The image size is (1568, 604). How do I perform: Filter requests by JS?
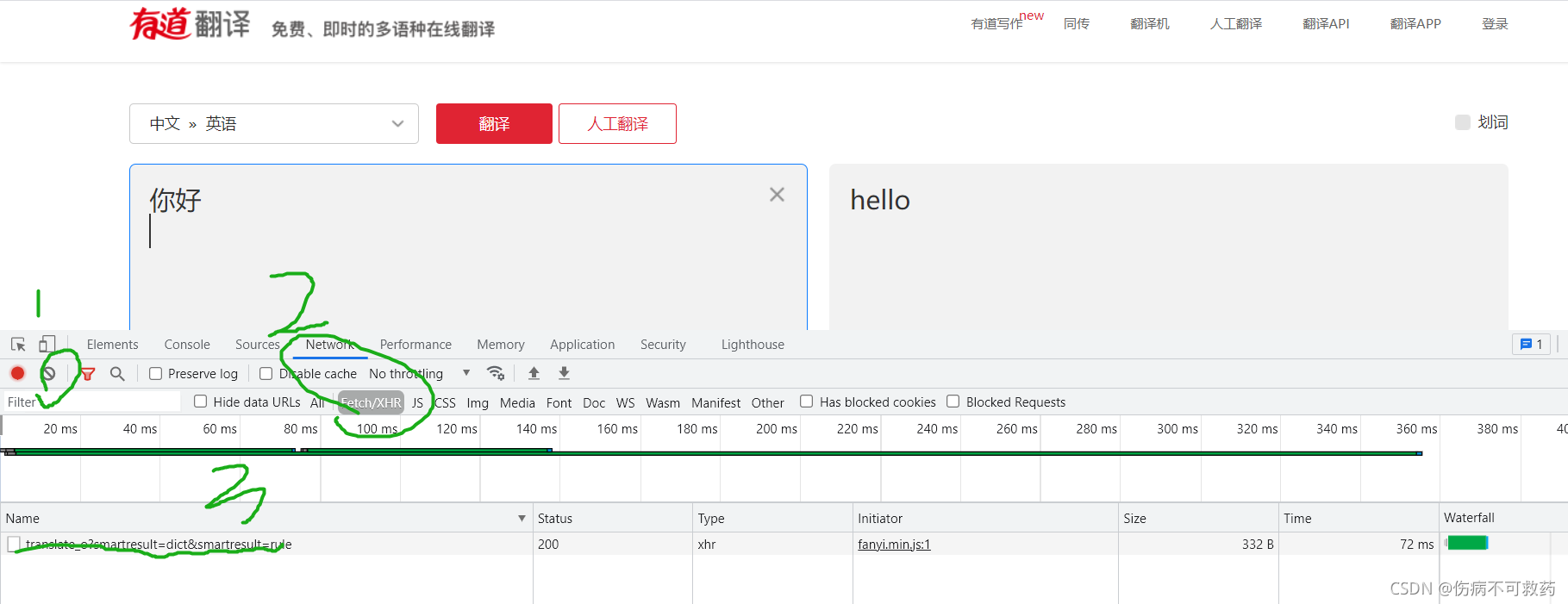click(x=417, y=402)
